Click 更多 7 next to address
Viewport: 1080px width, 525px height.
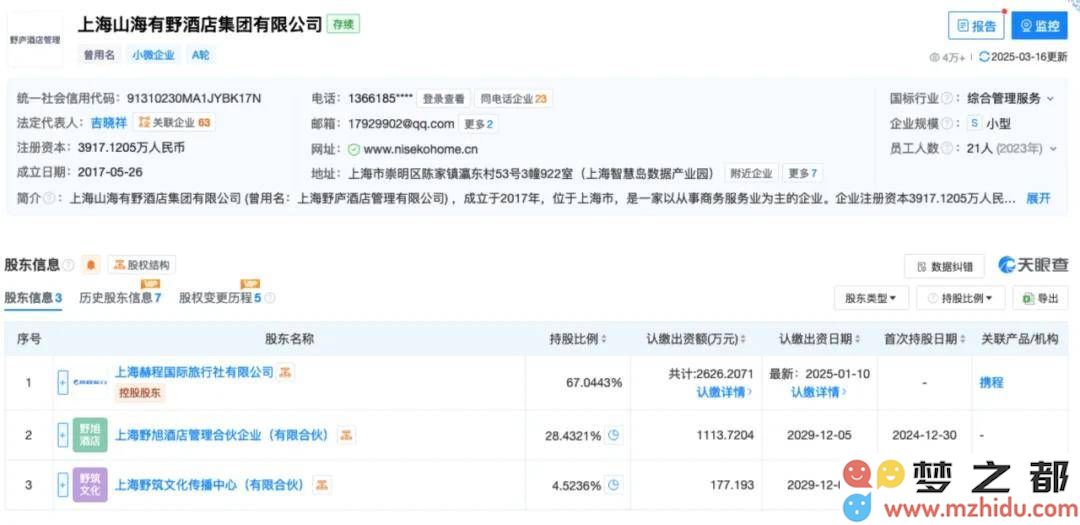(802, 173)
